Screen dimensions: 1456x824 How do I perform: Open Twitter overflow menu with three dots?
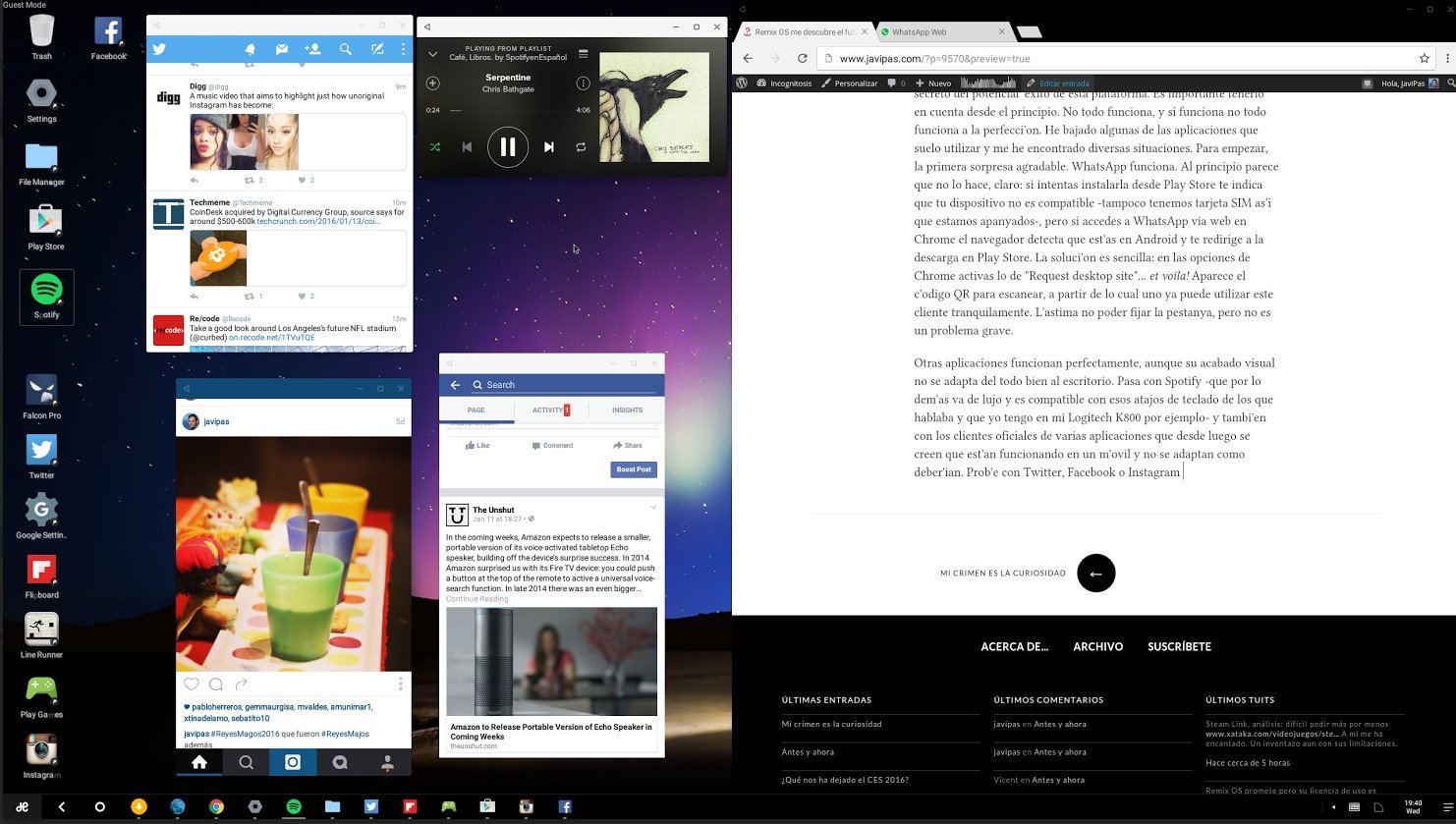coord(403,49)
